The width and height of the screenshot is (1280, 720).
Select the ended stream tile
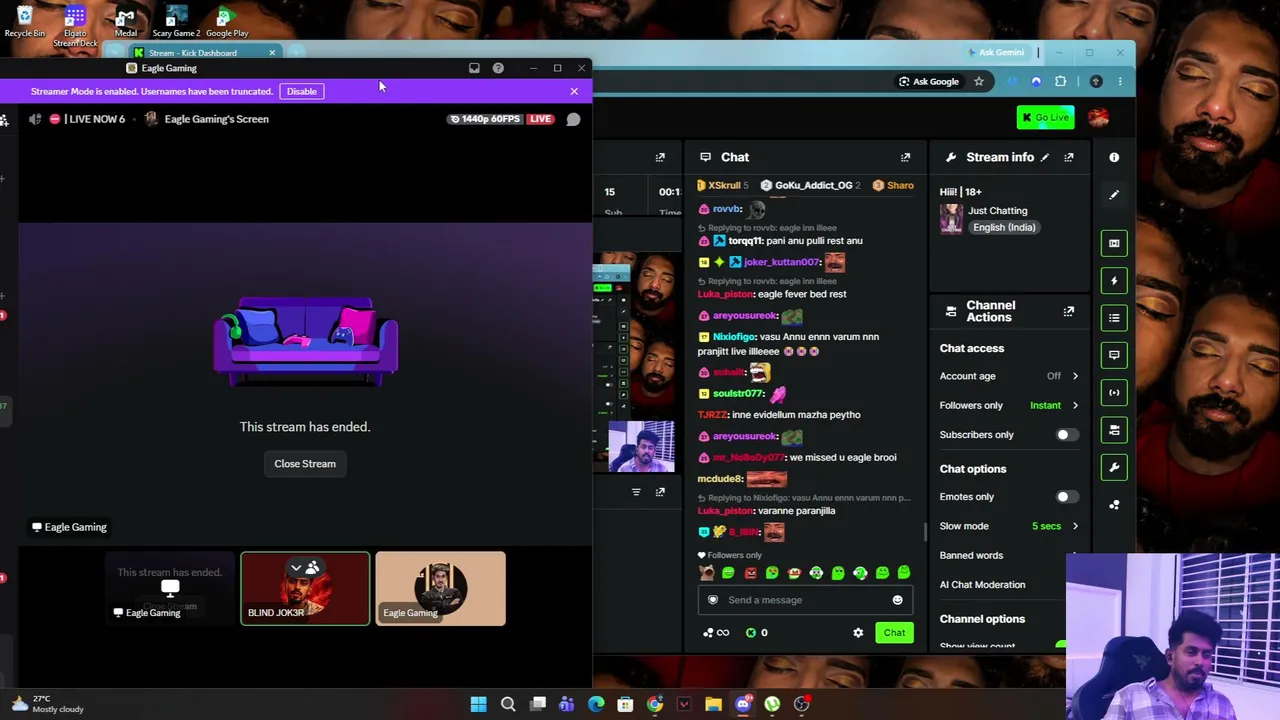coord(170,588)
